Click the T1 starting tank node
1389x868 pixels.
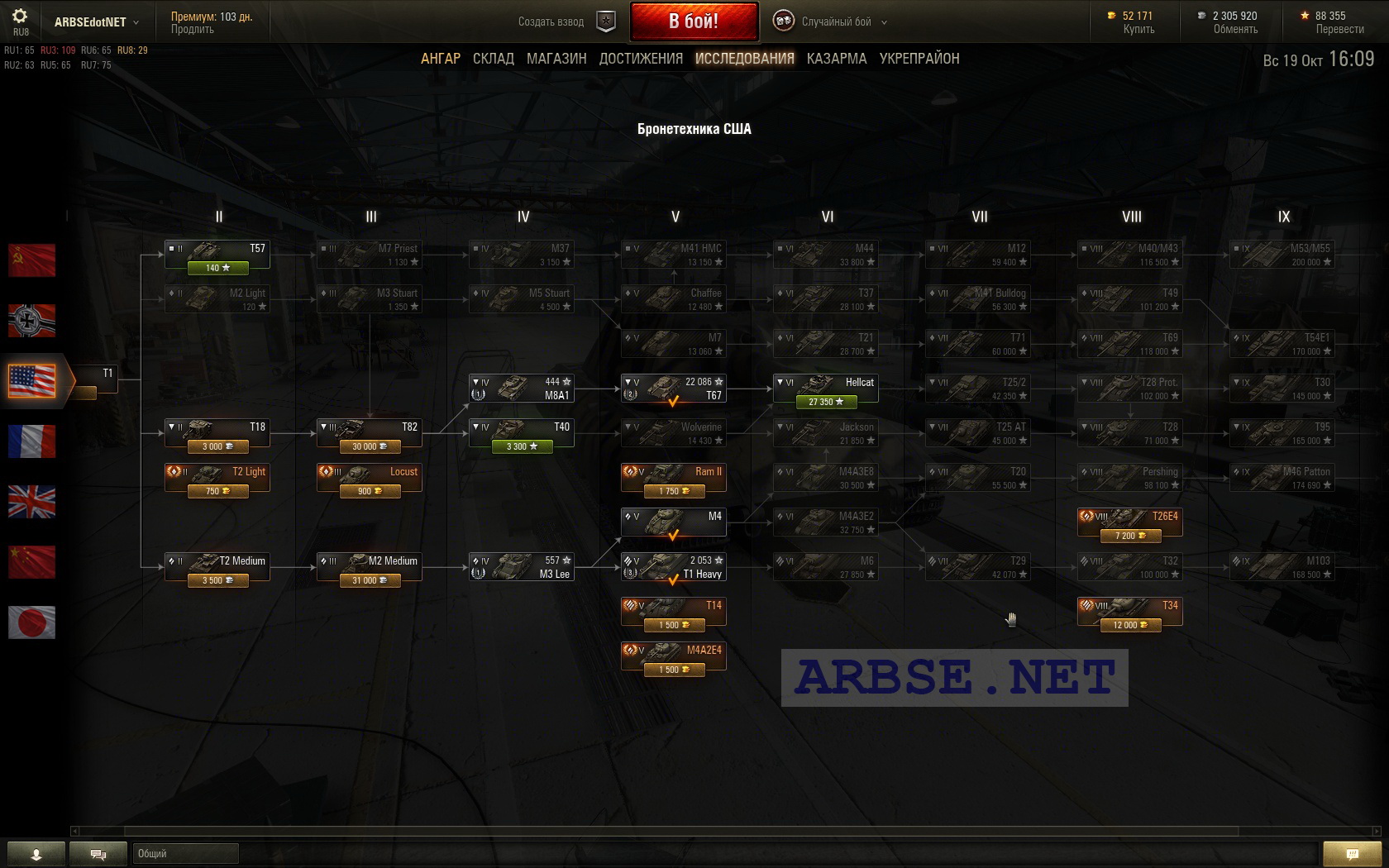pos(96,379)
